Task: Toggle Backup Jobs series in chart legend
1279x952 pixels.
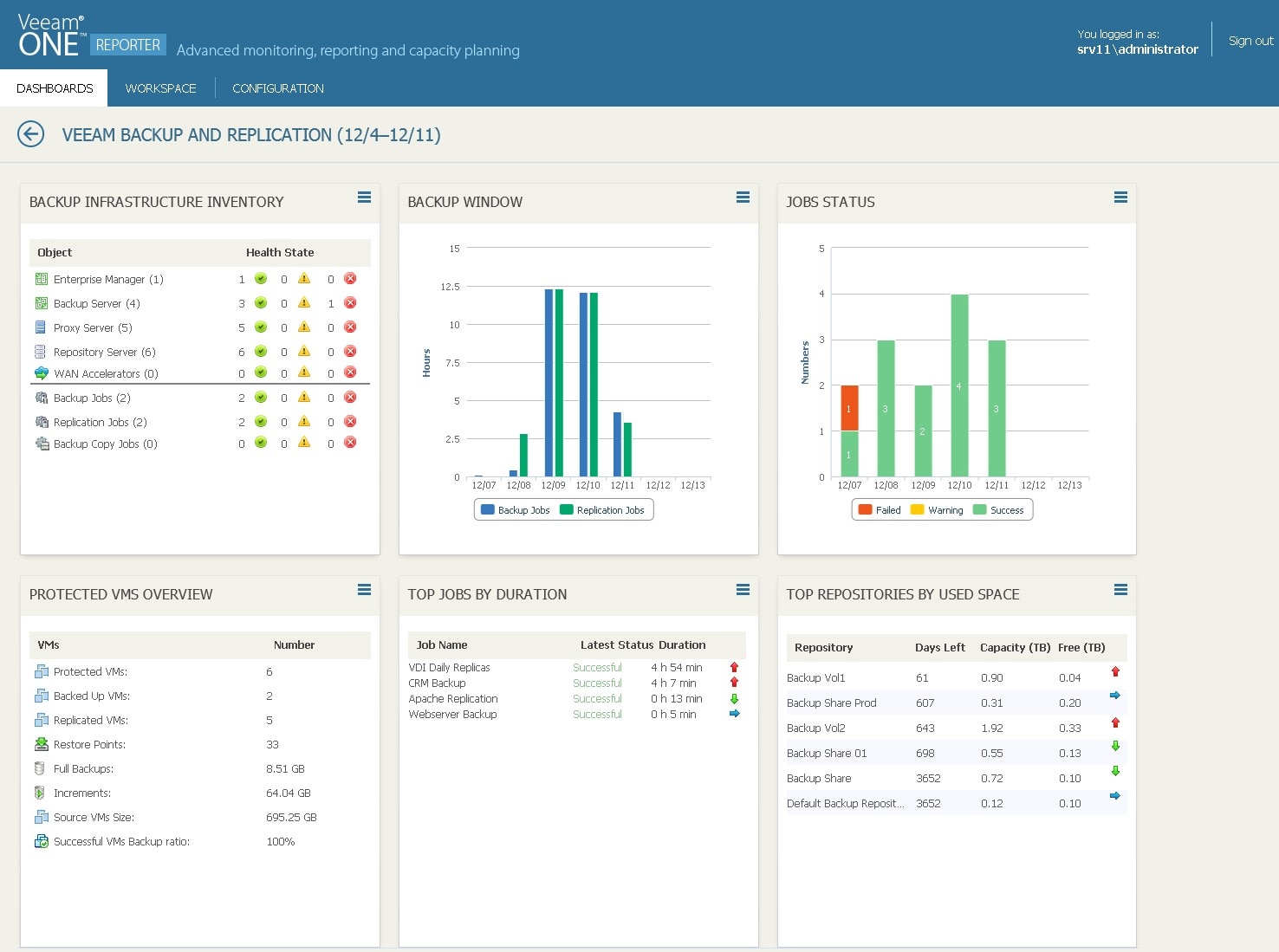Action: click(516, 510)
